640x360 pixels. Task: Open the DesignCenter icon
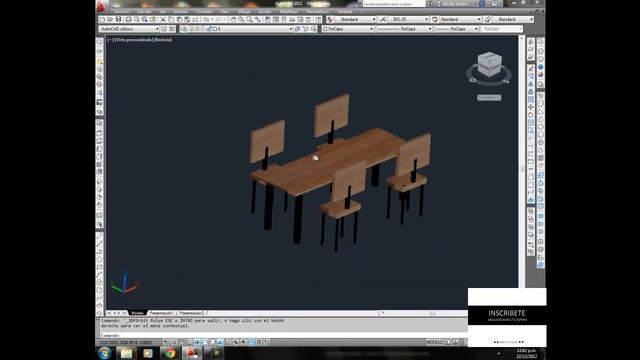276,20
